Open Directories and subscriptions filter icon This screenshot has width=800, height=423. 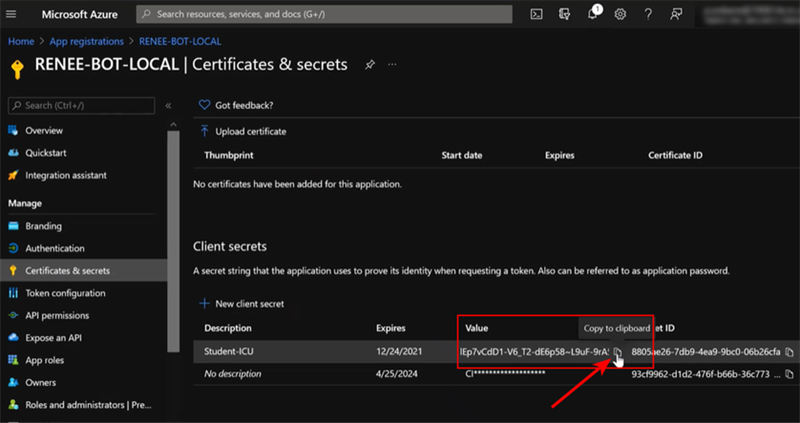(x=564, y=14)
